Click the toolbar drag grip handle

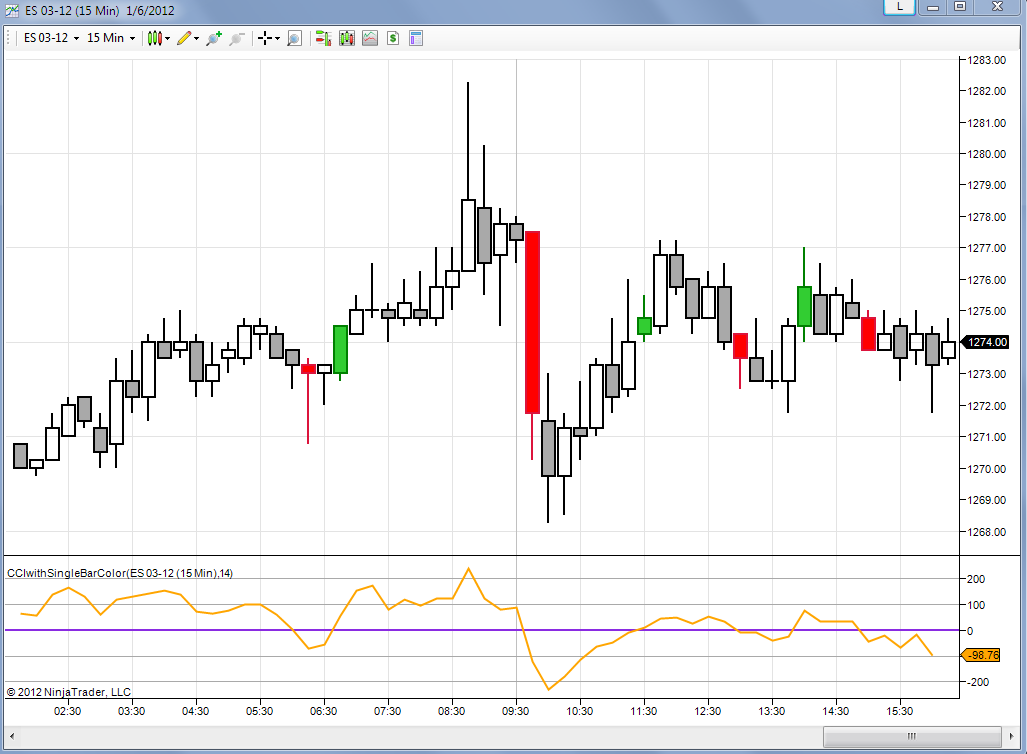pos(9,38)
